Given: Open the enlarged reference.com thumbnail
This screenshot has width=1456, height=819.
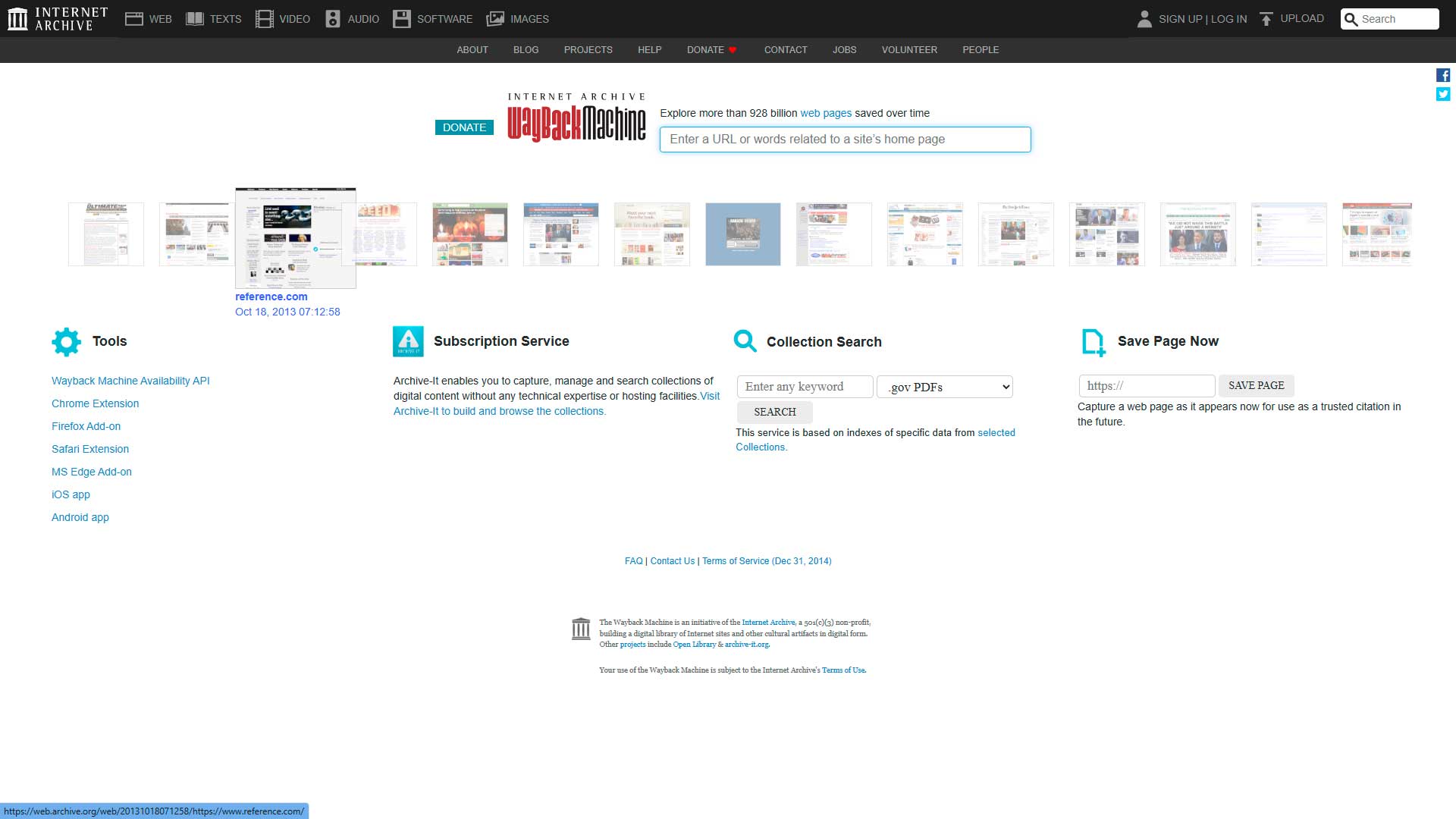Looking at the screenshot, I should 296,238.
